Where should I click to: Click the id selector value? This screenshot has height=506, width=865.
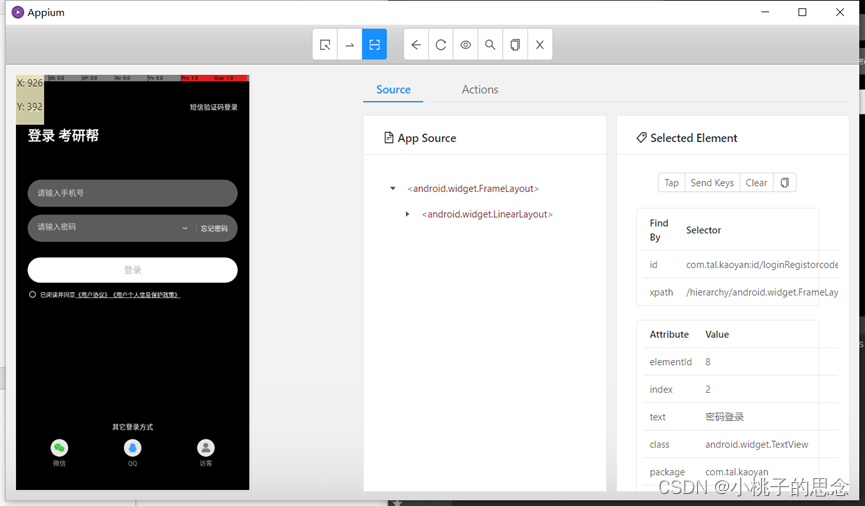[x=762, y=265]
